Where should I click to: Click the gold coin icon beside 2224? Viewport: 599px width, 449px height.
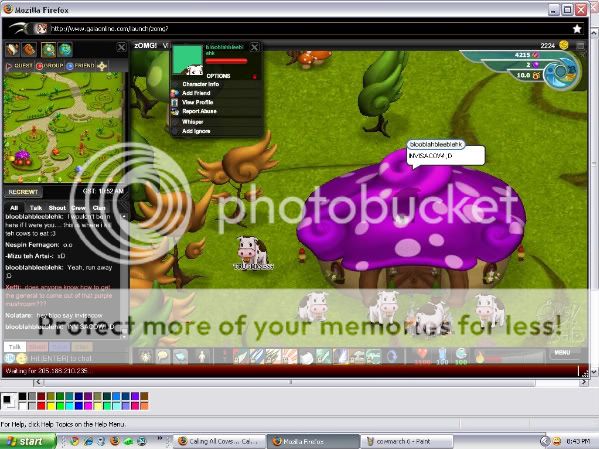[563, 45]
